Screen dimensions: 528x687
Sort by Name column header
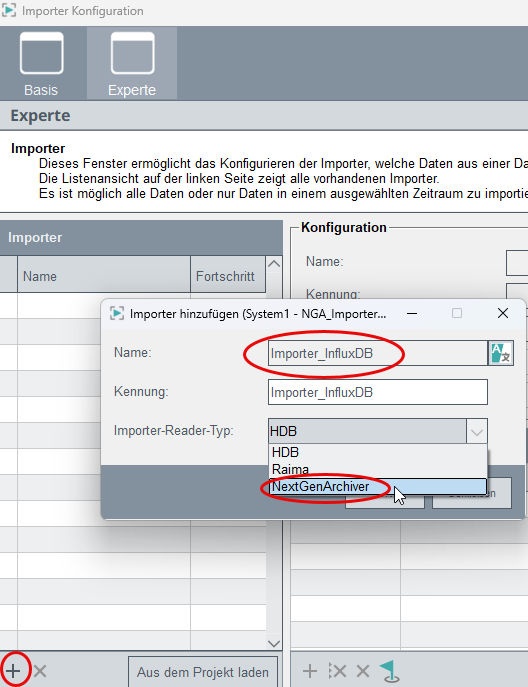(x=104, y=276)
